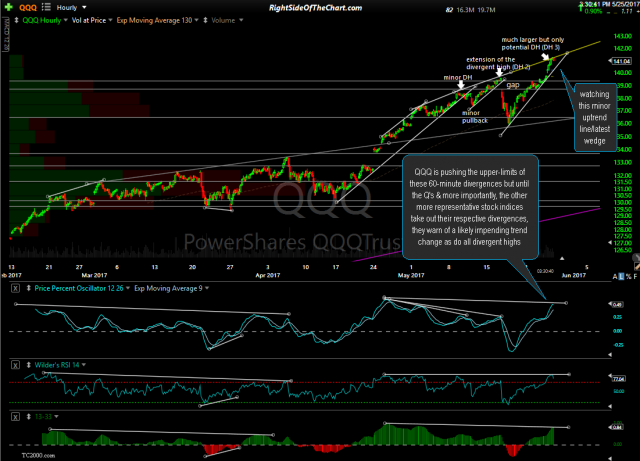
Task: Click the TC2000.com label
Action: [38, 455]
